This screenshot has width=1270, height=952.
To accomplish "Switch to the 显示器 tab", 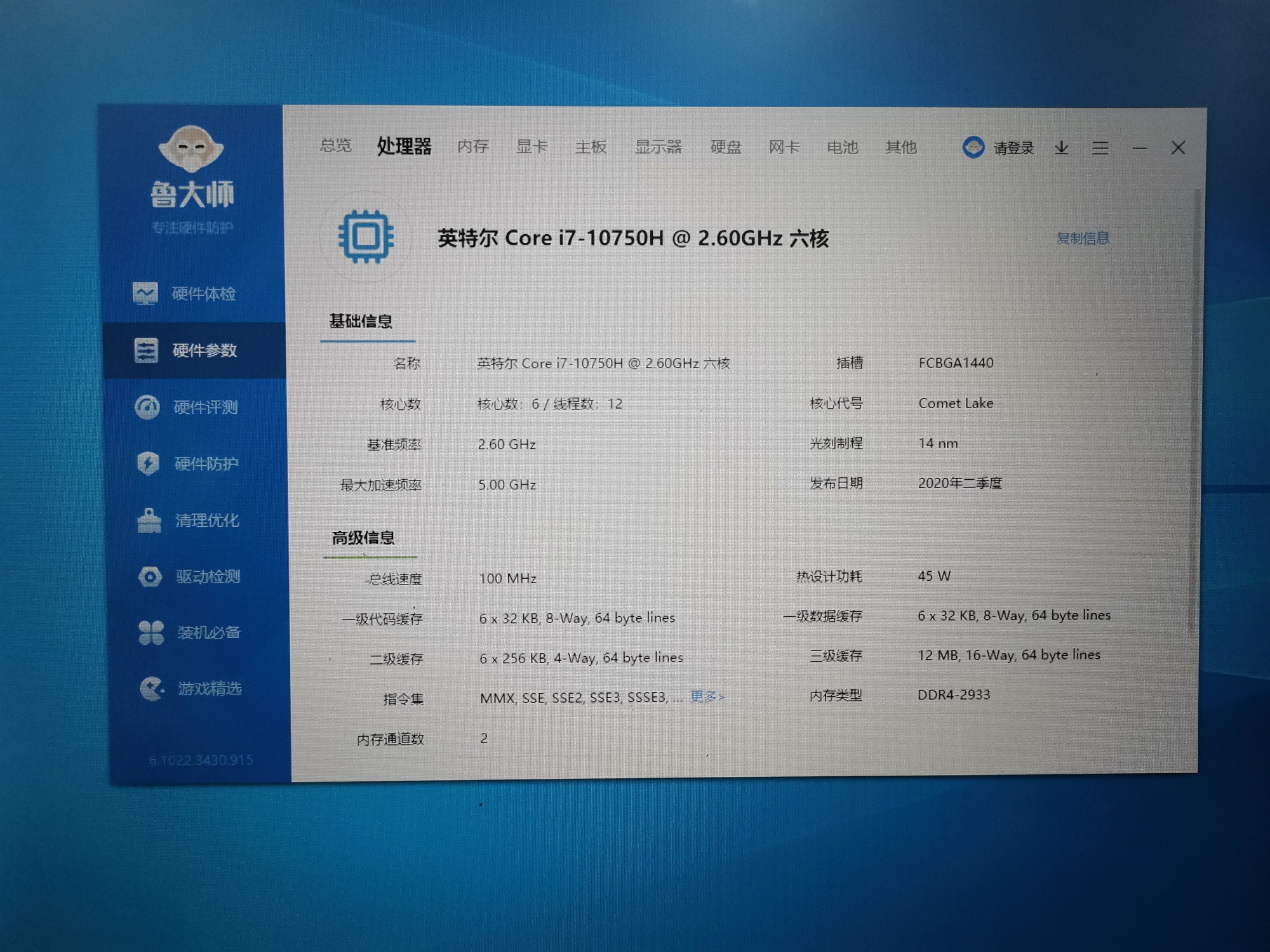I will 658,147.
